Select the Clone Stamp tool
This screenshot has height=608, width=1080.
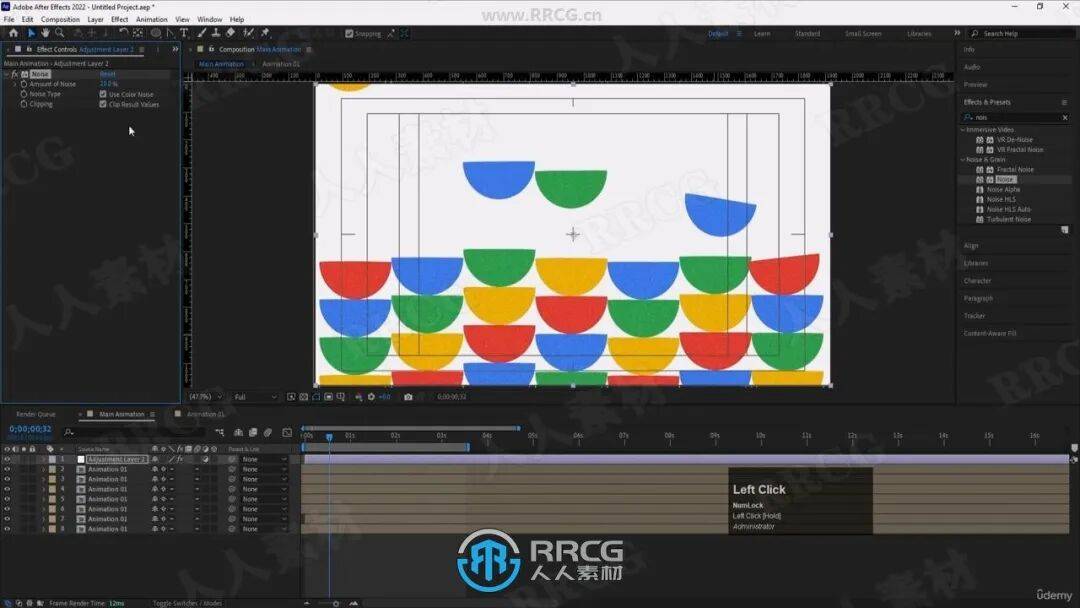coord(214,33)
